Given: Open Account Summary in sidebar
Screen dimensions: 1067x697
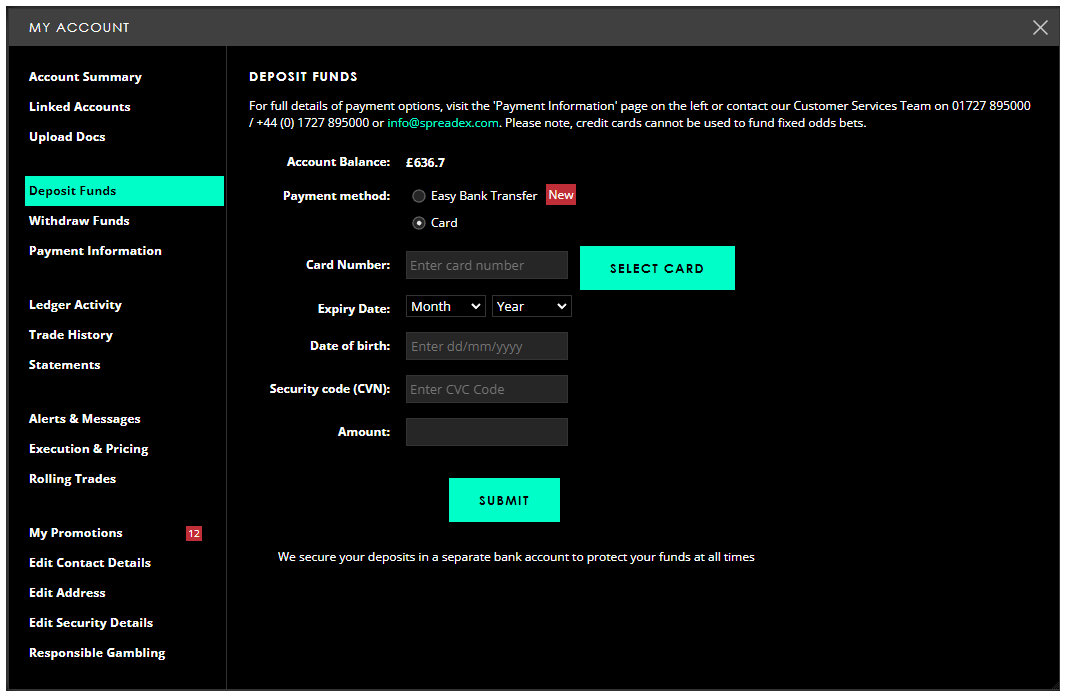Looking at the screenshot, I should pos(85,77).
